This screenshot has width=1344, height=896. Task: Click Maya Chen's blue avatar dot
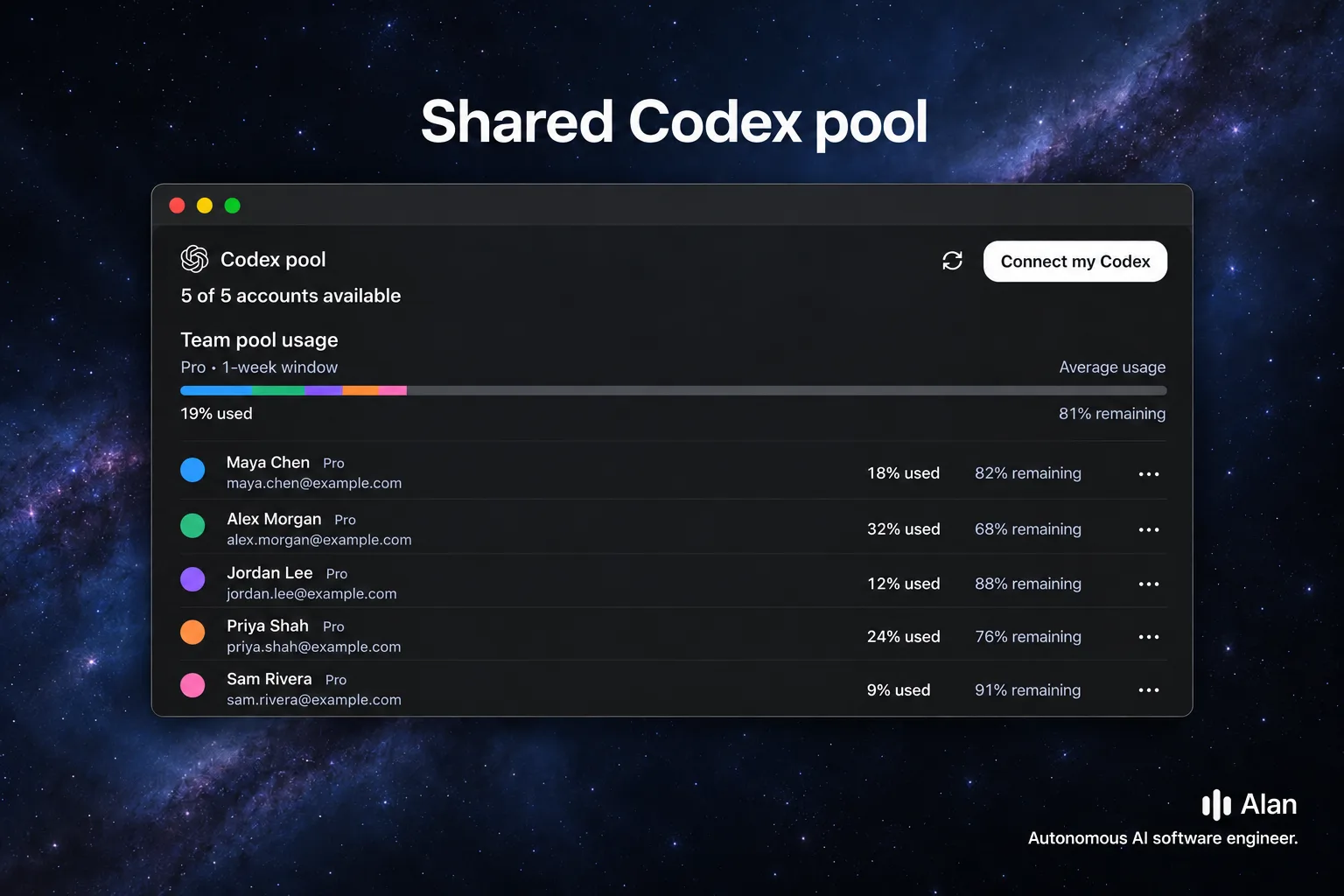192,470
